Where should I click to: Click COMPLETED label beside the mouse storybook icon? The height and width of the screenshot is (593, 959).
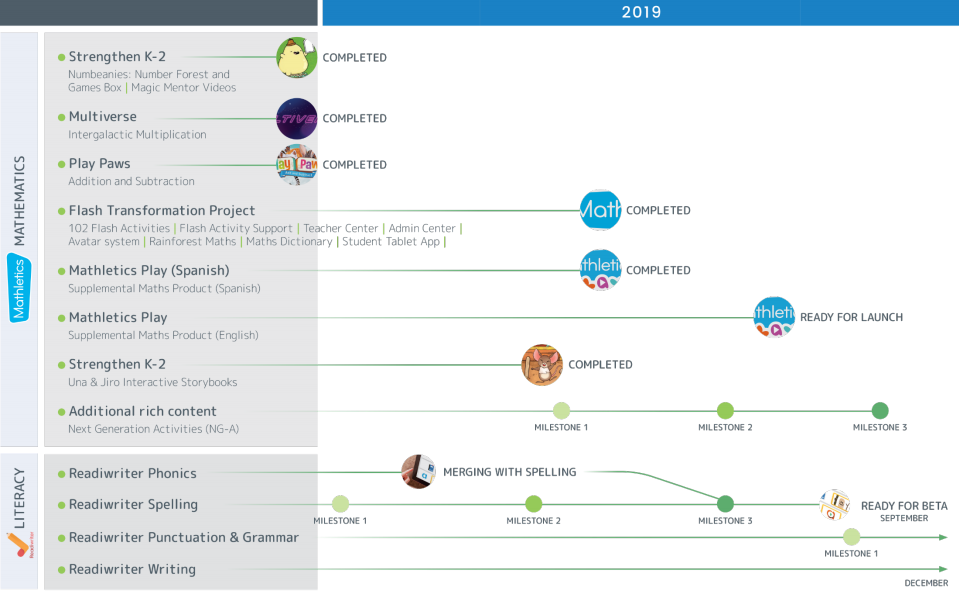click(601, 365)
